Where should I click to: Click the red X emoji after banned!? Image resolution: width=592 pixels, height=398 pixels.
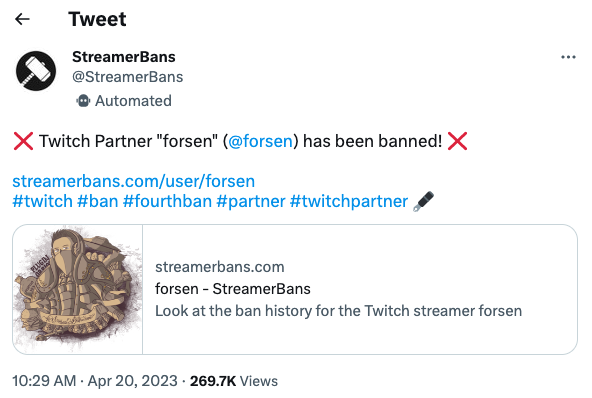coord(457,141)
